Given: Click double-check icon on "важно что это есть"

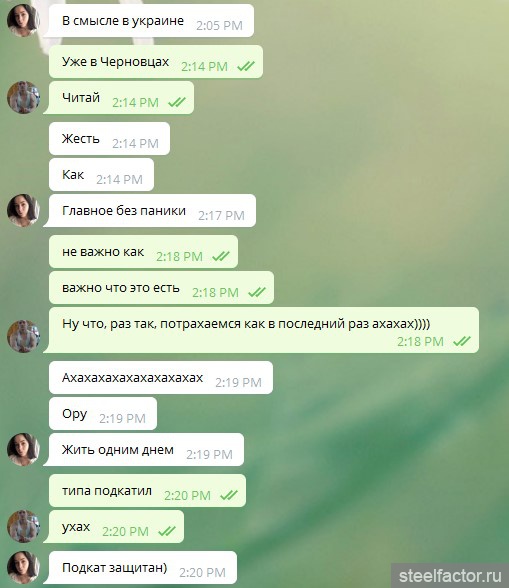Looking at the screenshot, I should [x=257, y=292].
